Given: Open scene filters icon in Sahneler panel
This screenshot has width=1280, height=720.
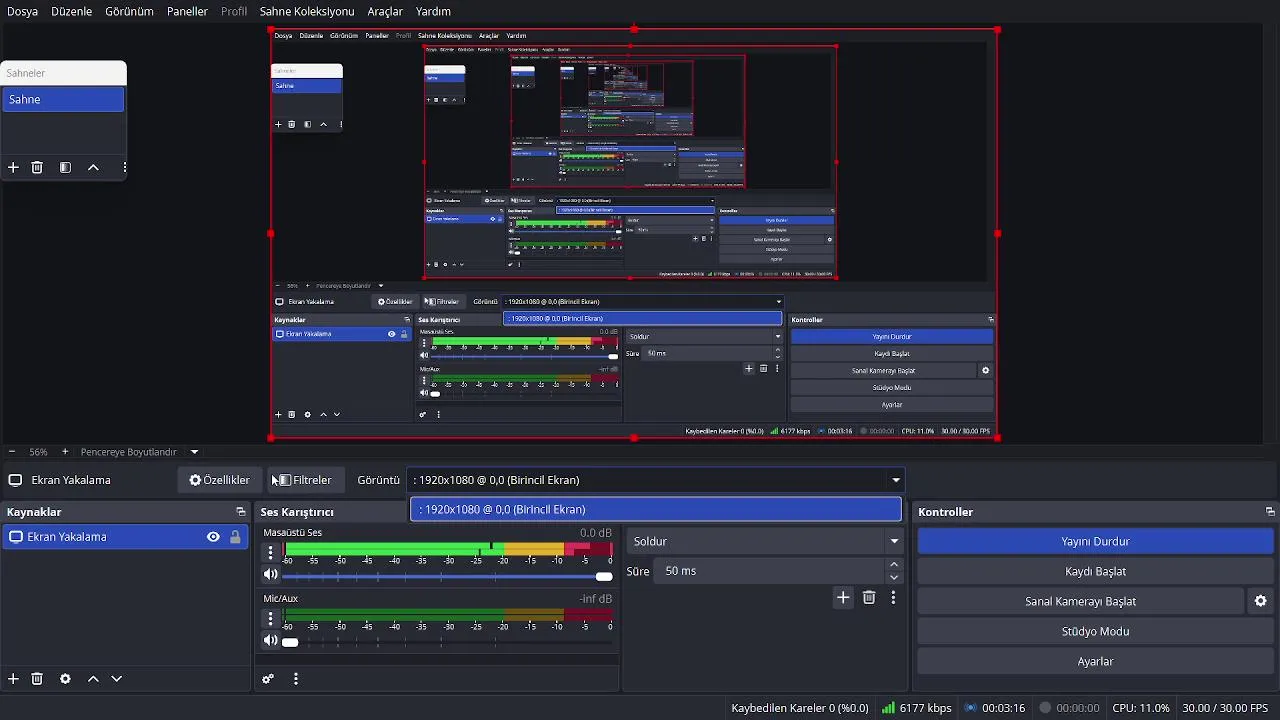Looking at the screenshot, I should [x=65, y=168].
